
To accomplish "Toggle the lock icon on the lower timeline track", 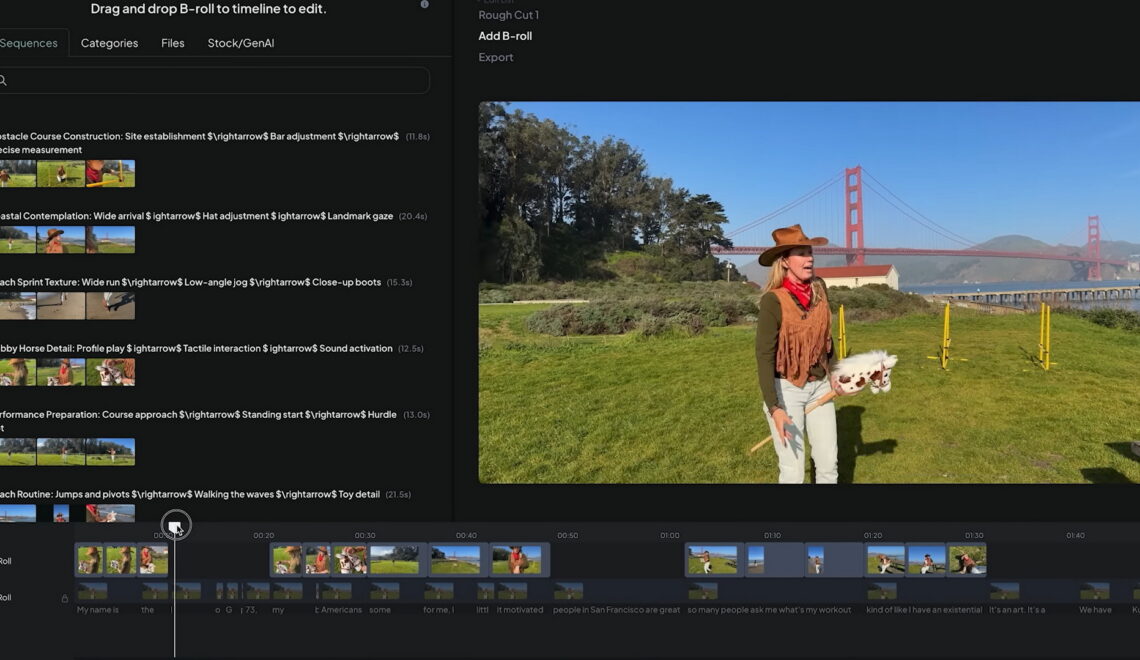I will pos(65,599).
